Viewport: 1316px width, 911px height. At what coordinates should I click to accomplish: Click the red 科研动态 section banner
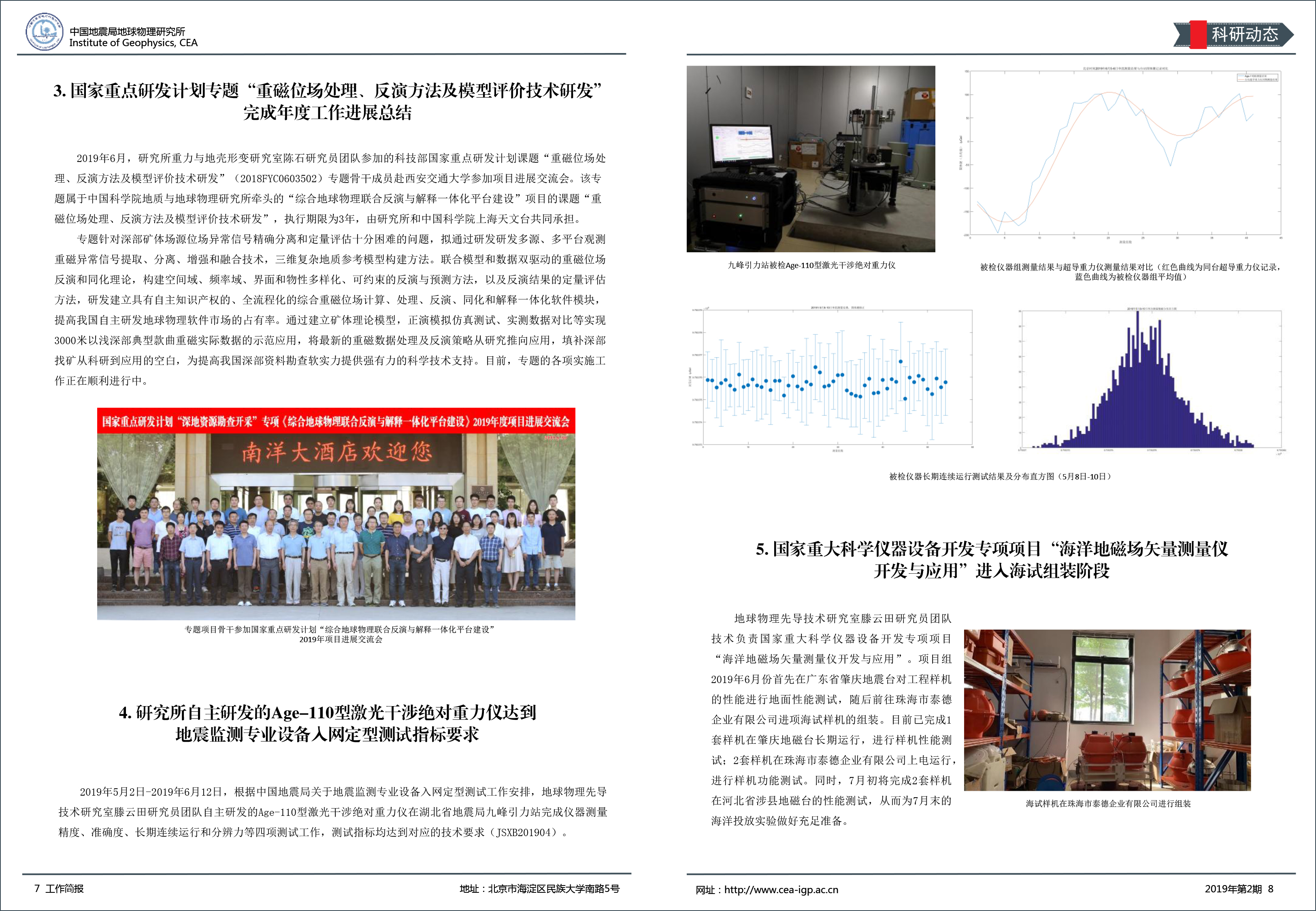coord(1233,34)
